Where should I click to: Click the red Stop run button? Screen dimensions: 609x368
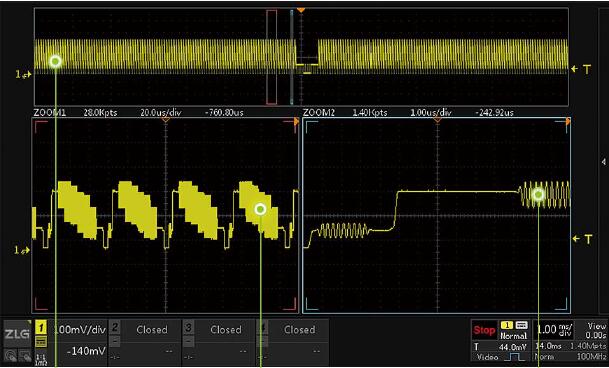coord(484,330)
